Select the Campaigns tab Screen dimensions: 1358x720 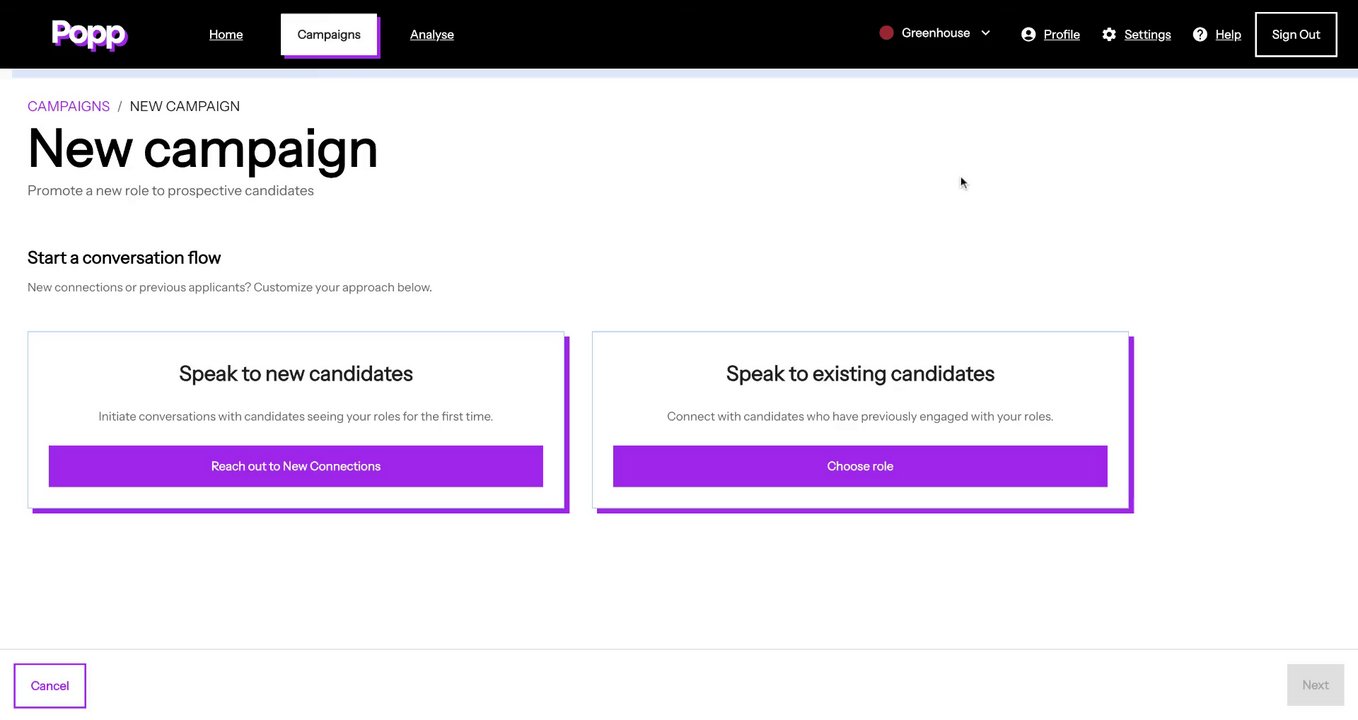pyautogui.click(x=329, y=34)
